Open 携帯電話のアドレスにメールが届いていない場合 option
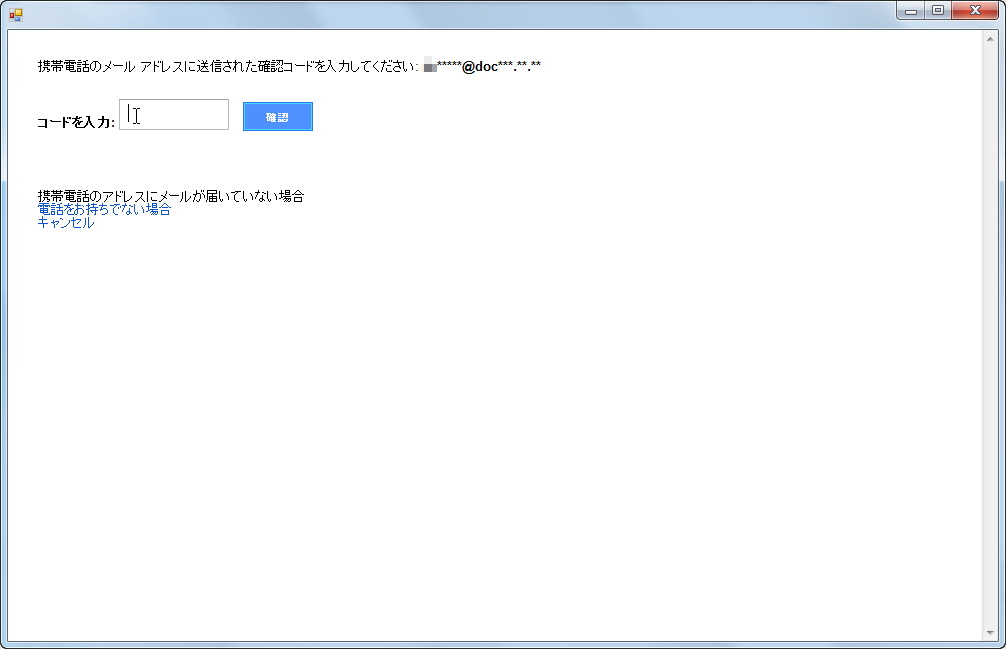 tap(170, 196)
